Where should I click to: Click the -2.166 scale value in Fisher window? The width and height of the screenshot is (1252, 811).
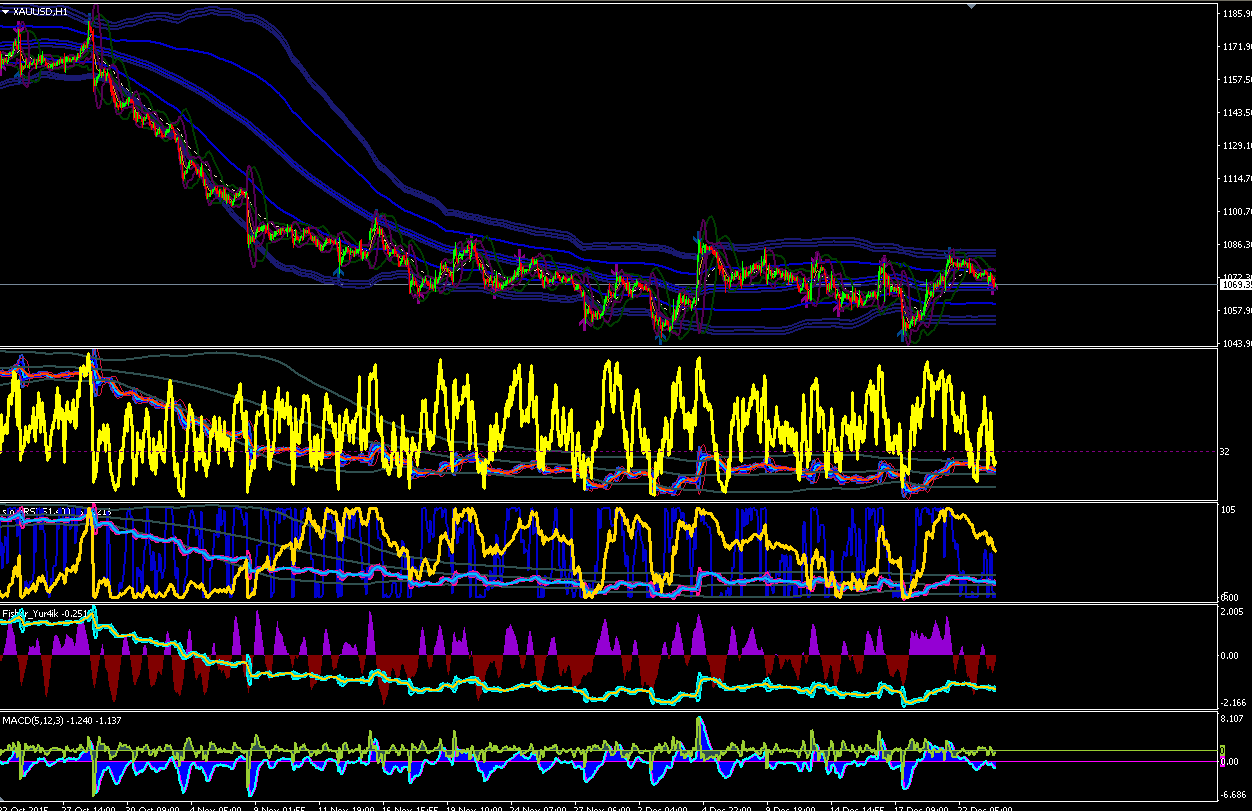point(1233,703)
